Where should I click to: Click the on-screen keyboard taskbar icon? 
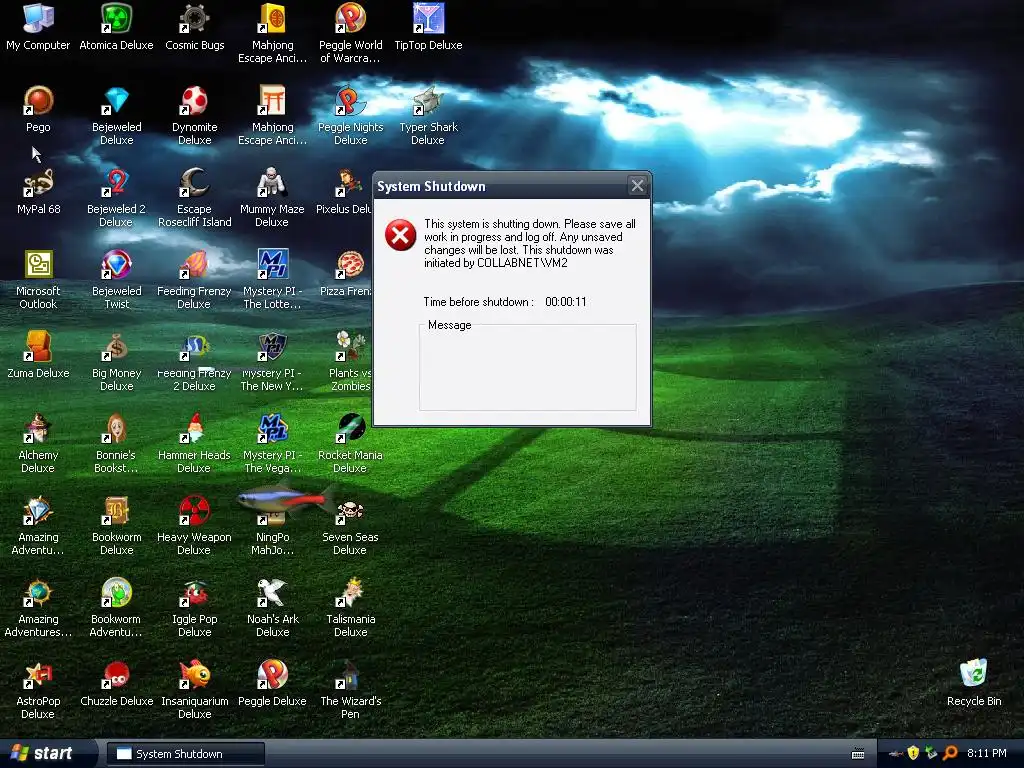[x=858, y=754]
